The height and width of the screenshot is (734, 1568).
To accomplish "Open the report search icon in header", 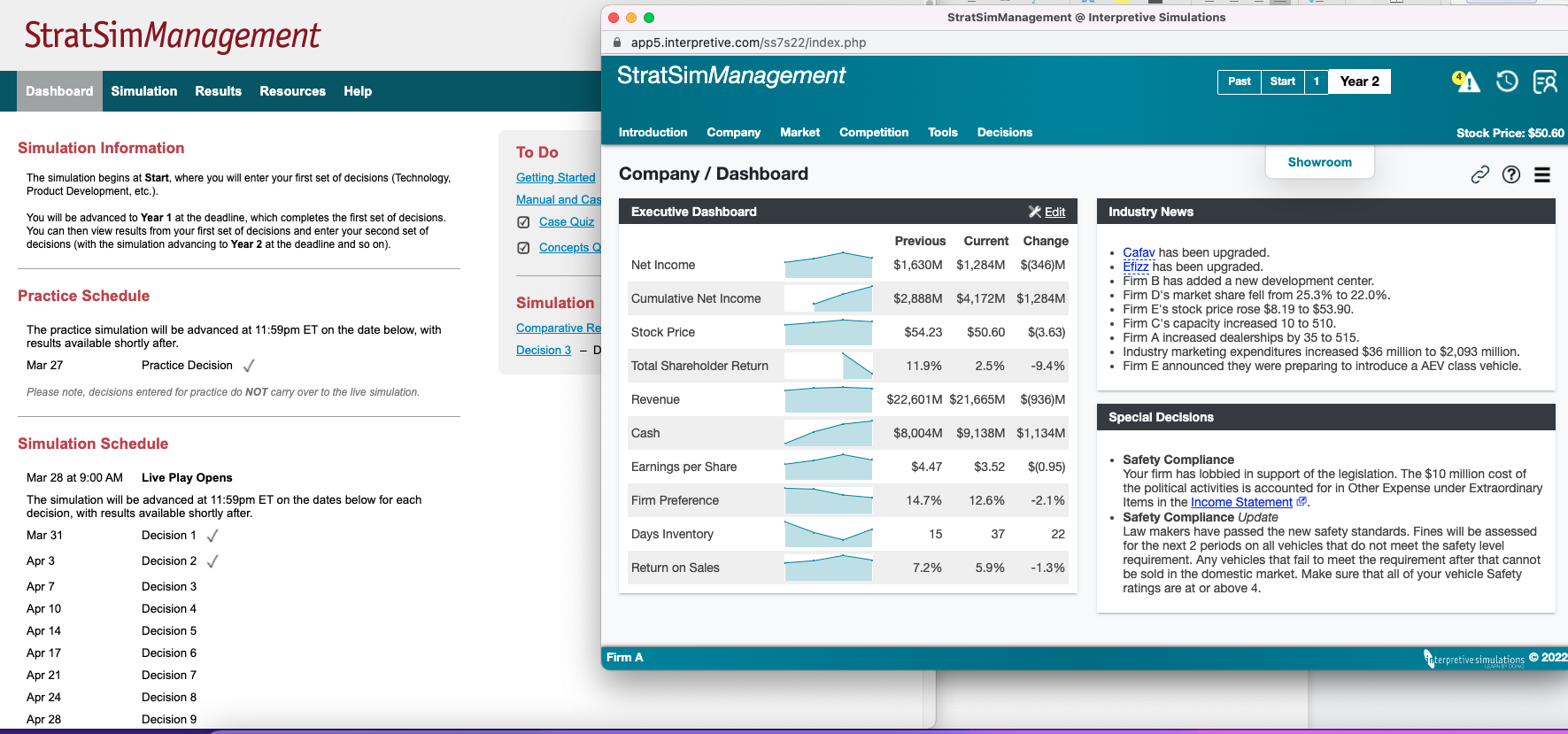I will point(1545,81).
